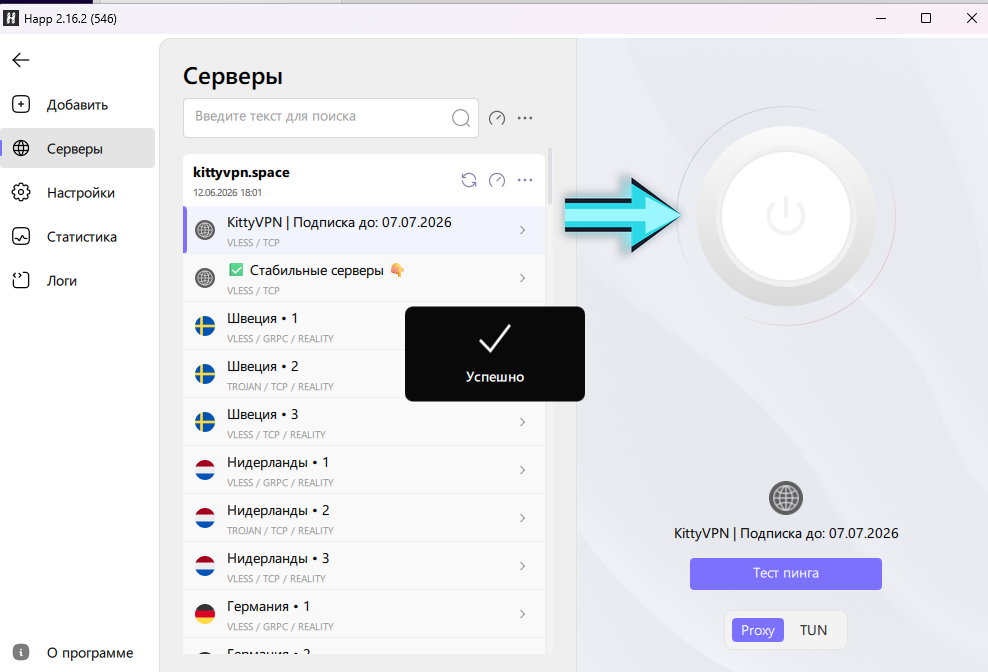
Task: Open details chevron for Нидерланды • 1
Action: [522, 470]
